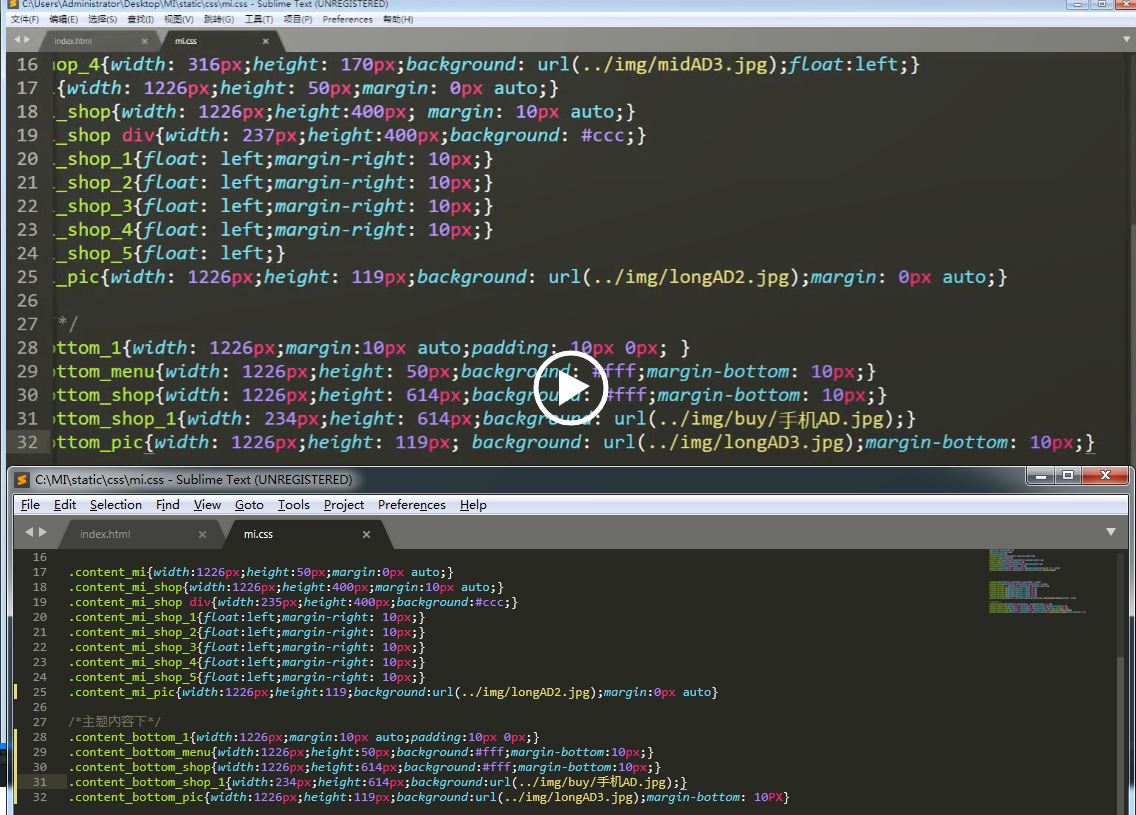This screenshot has width=1136, height=815.
Task: Switch to index.html tab in upper window
Action: 73,41
